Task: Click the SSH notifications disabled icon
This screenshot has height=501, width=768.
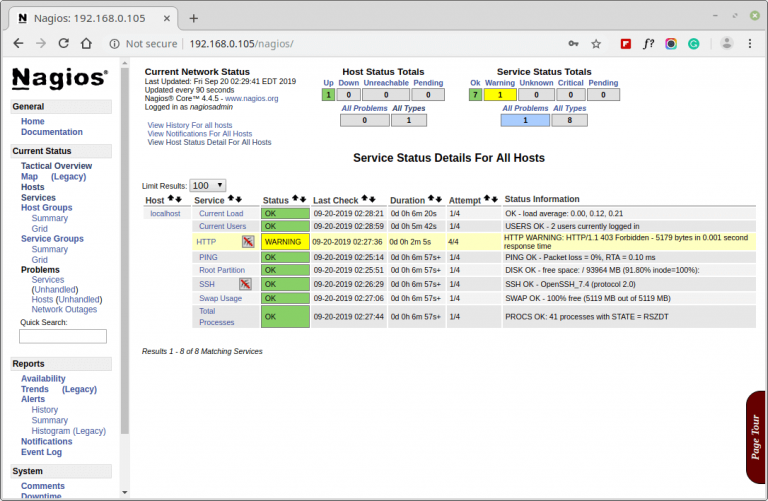Action: 245,284
